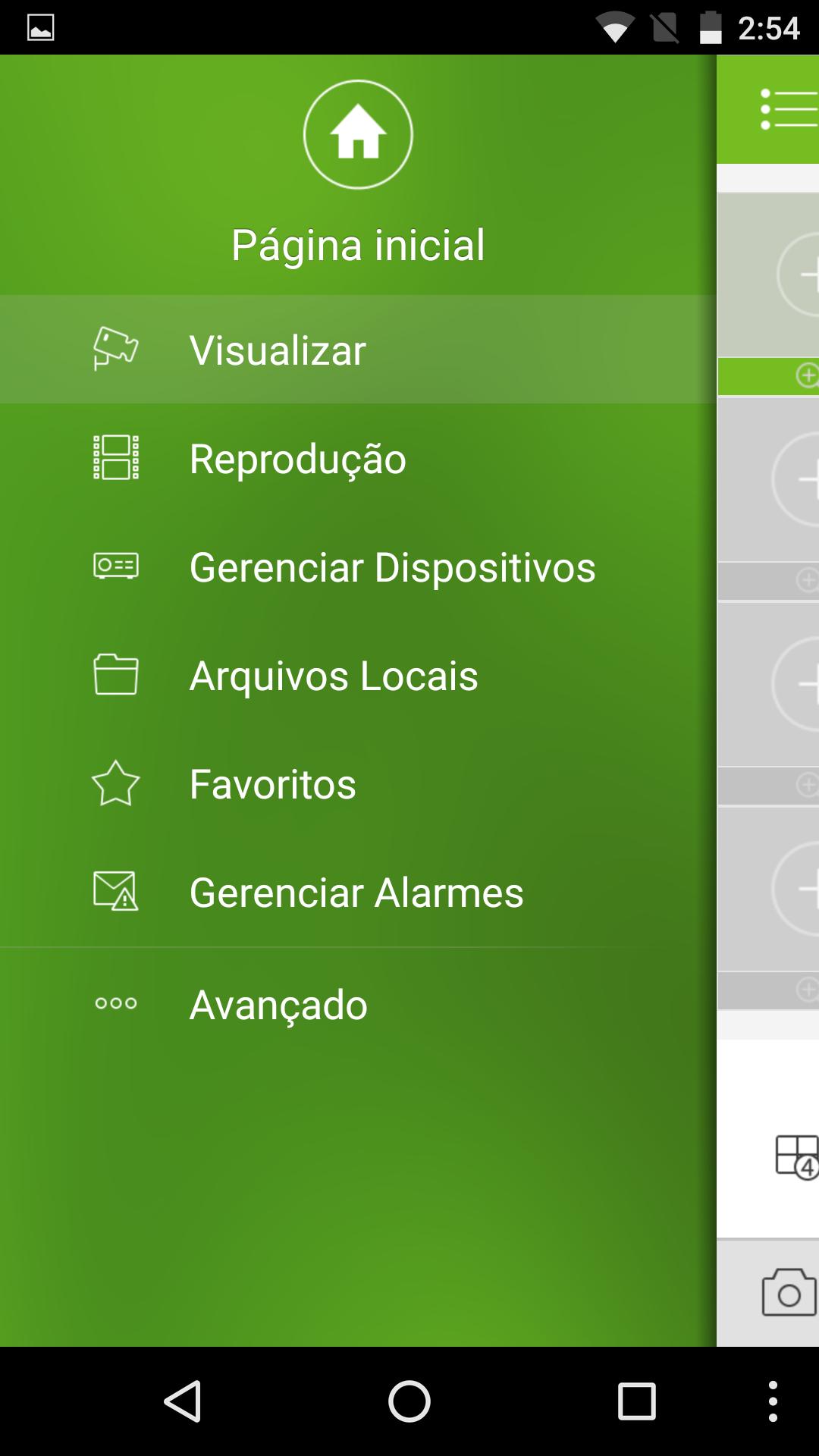Open the Gerenciar Alarmes text
The image size is (819, 1456).
[x=356, y=893]
